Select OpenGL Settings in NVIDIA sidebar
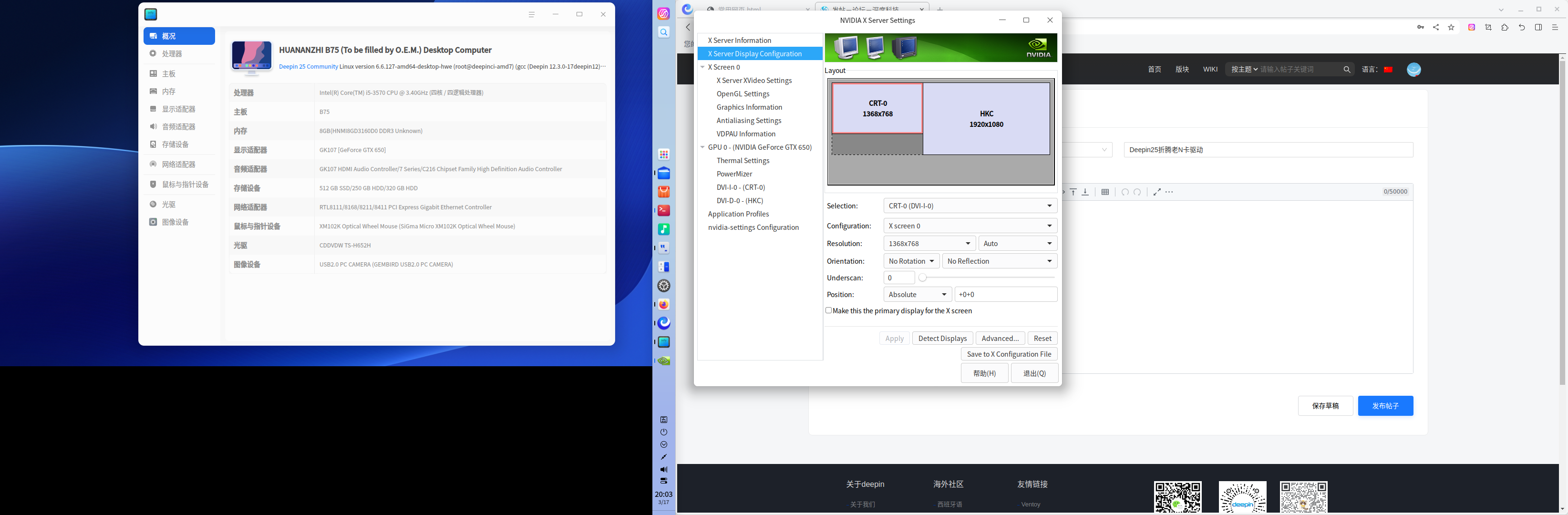This screenshot has height=515, width=1568. pyautogui.click(x=743, y=94)
